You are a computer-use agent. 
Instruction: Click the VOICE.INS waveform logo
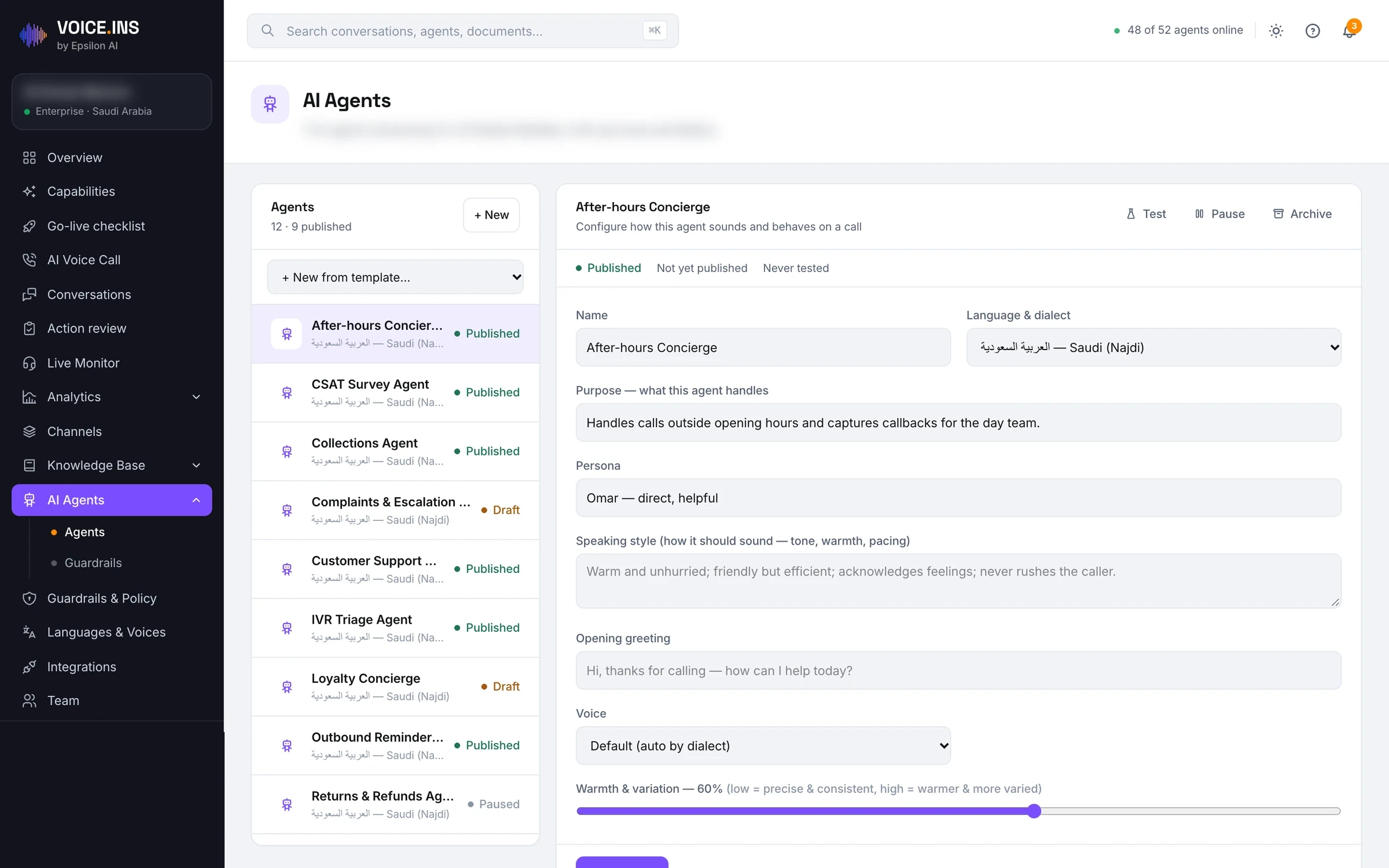pyautogui.click(x=33, y=35)
